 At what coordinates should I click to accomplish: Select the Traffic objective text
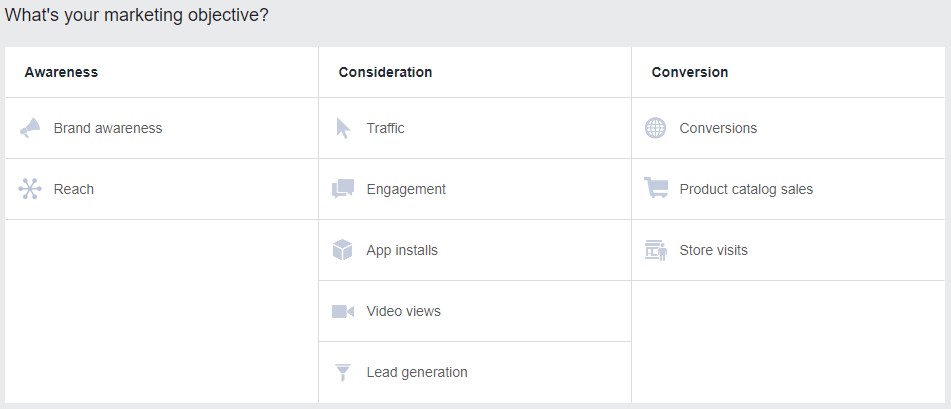385,128
